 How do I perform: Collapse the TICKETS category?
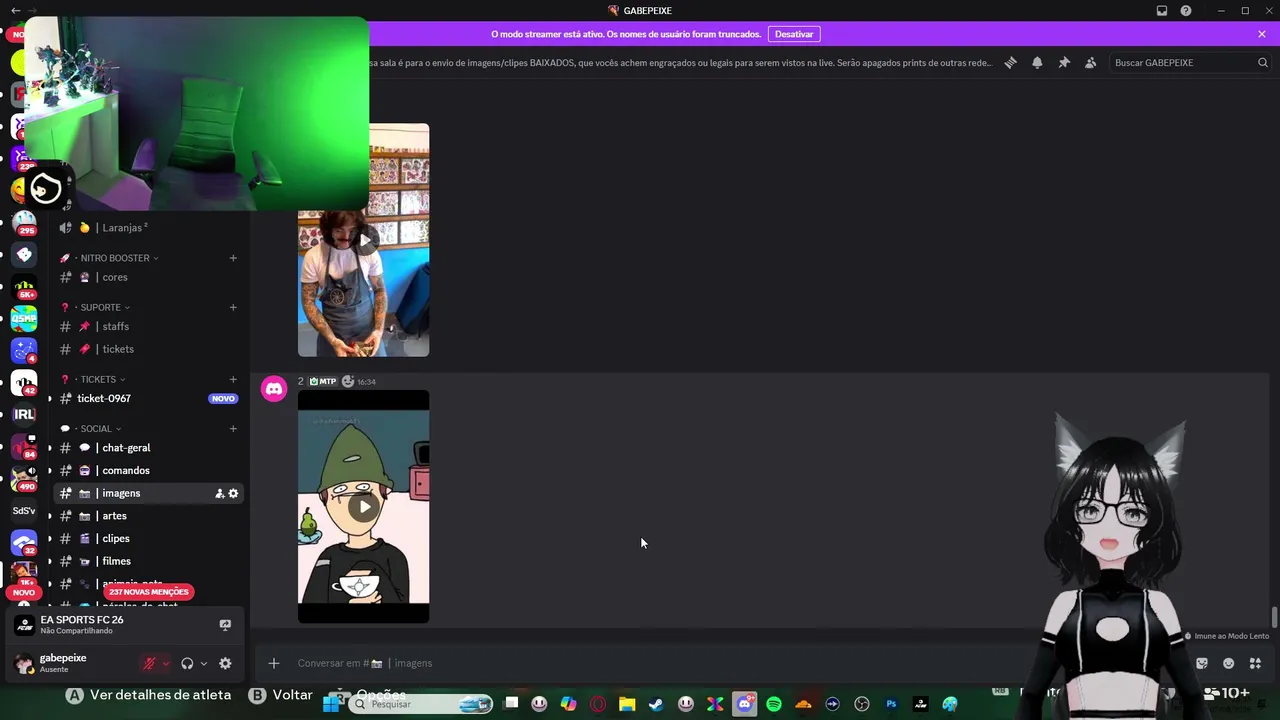click(x=98, y=379)
